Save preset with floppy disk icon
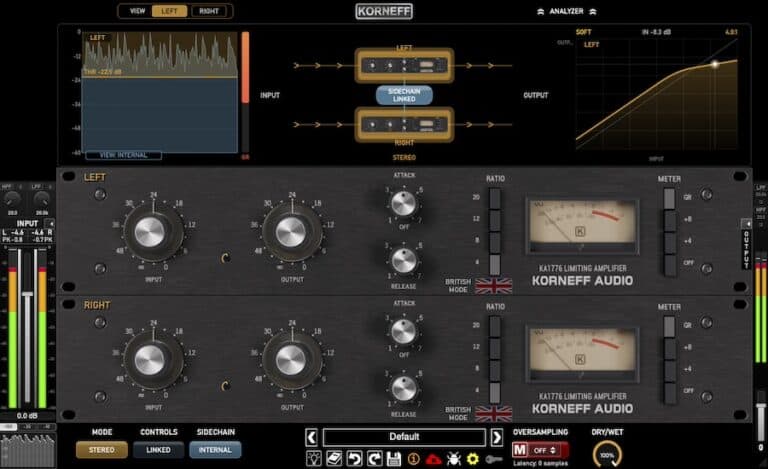 click(394, 459)
